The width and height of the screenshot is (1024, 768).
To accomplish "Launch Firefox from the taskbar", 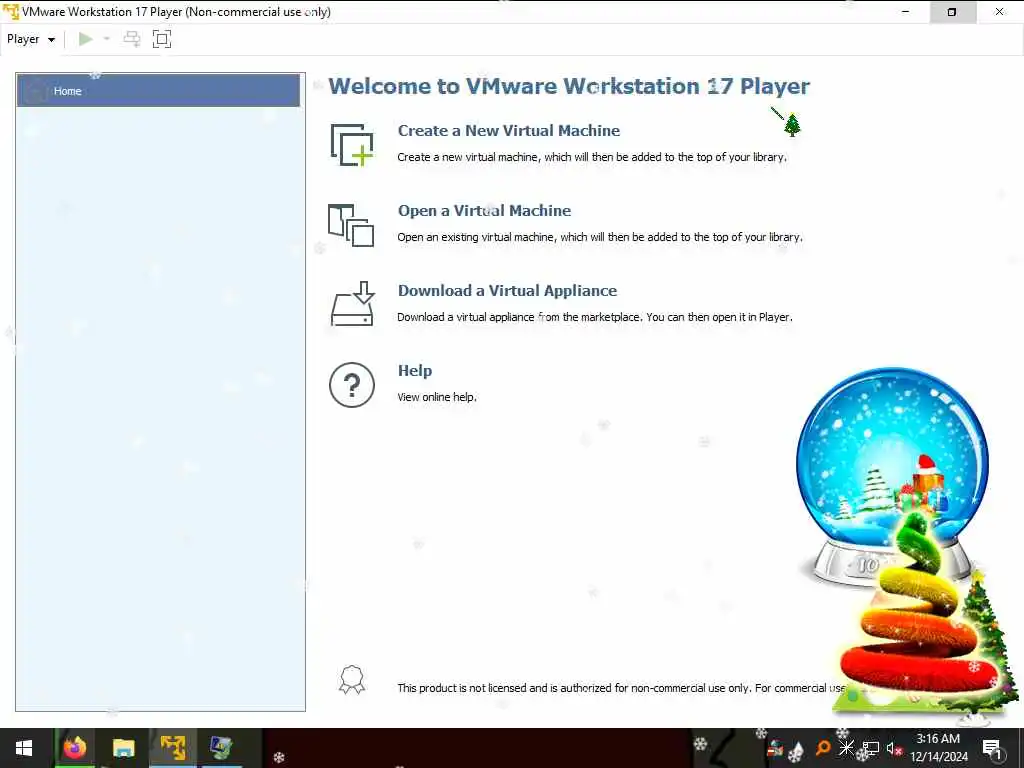I will pos(74,748).
